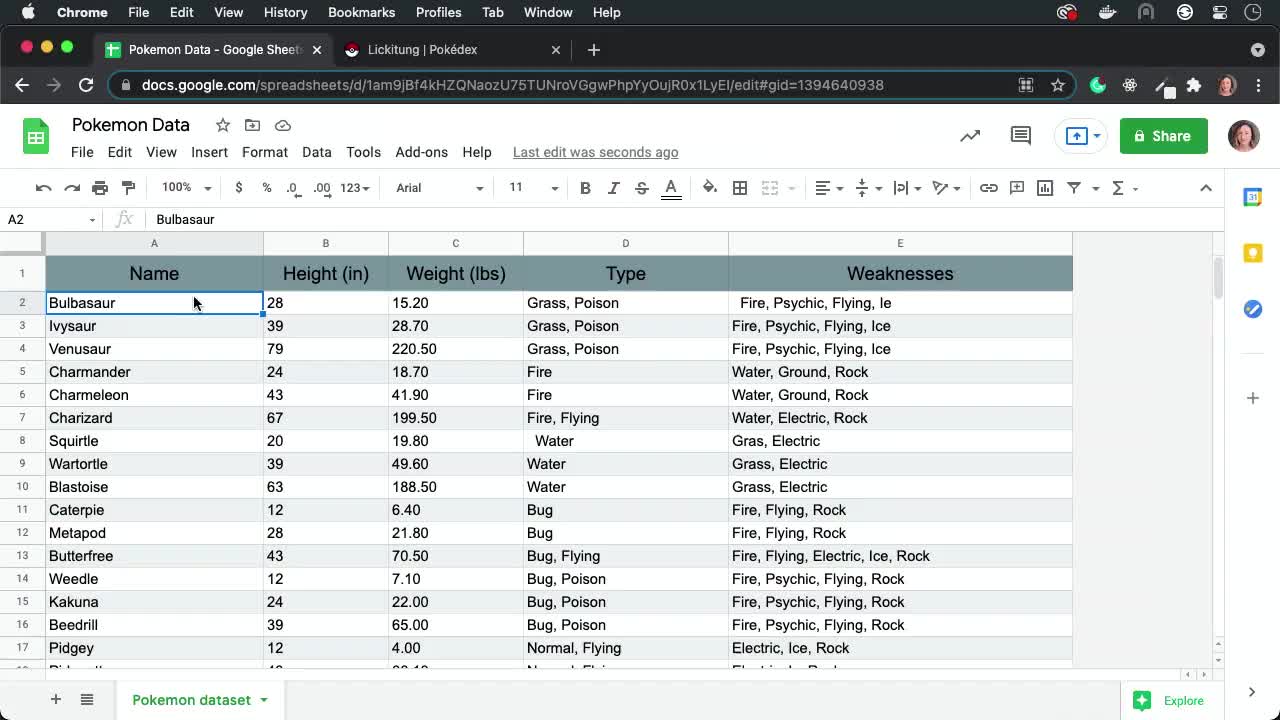Star the Pokemon Data document

click(223, 125)
